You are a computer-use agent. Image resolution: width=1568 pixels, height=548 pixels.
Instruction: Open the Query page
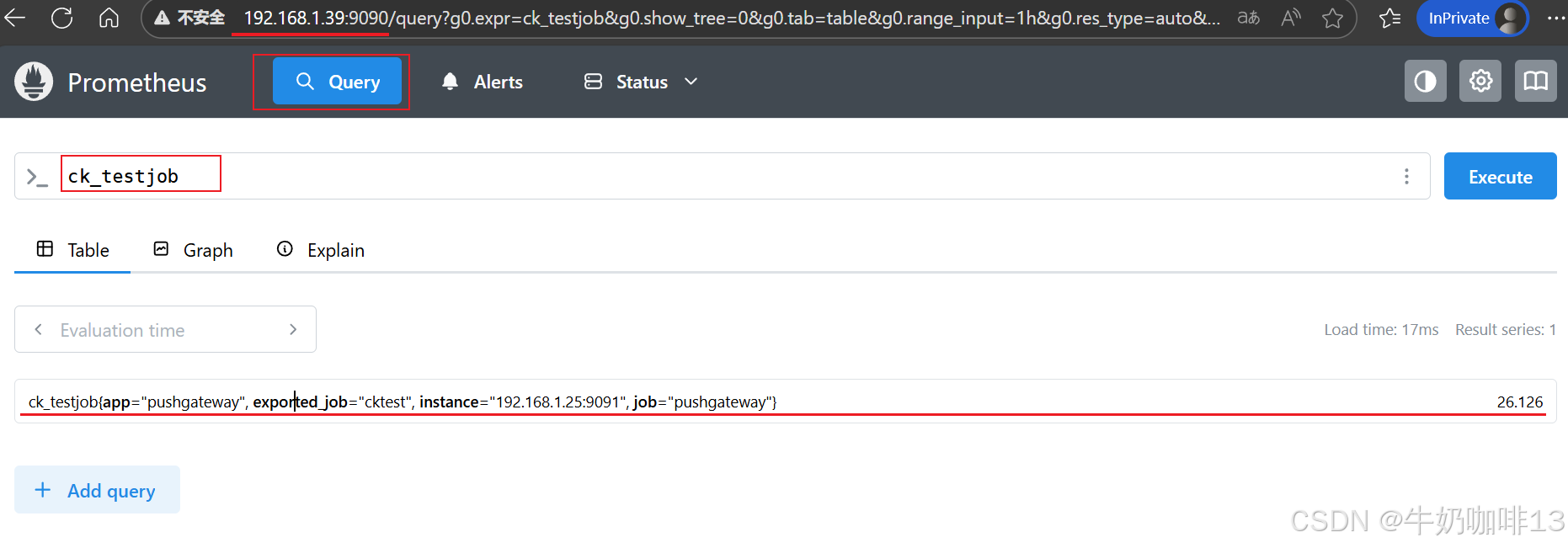pyautogui.click(x=337, y=82)
